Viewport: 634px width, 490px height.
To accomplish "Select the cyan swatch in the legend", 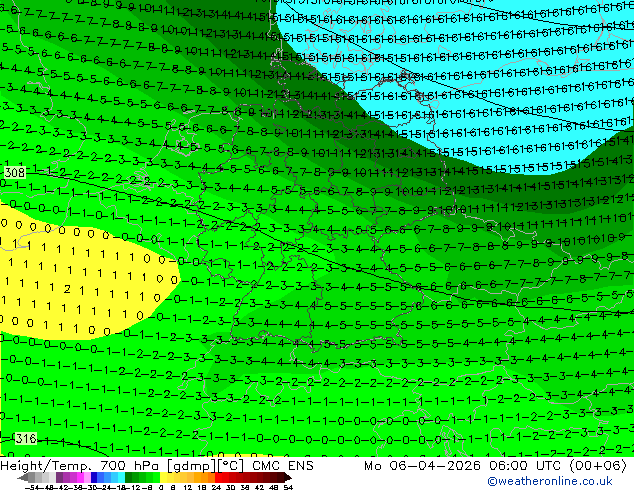I will (x=121, y=478).
